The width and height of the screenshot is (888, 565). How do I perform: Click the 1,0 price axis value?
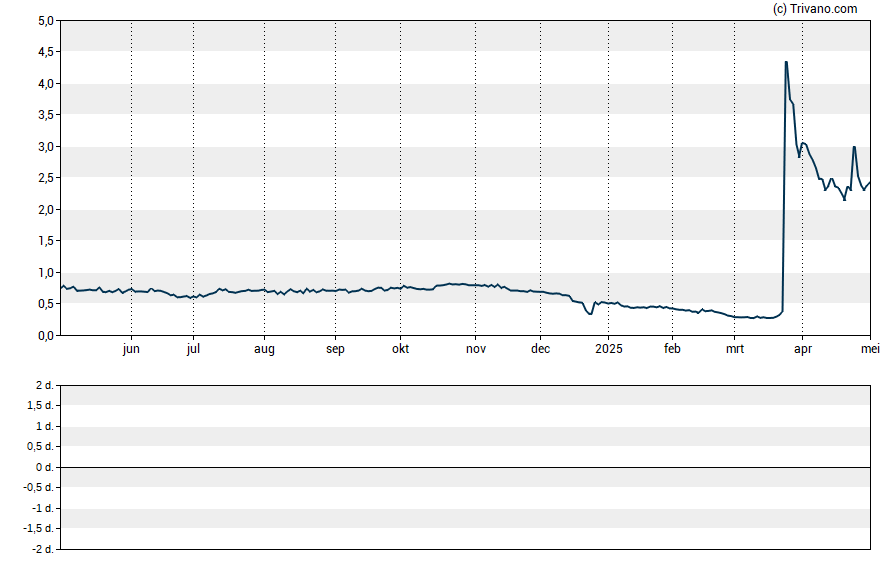point(46,272)
